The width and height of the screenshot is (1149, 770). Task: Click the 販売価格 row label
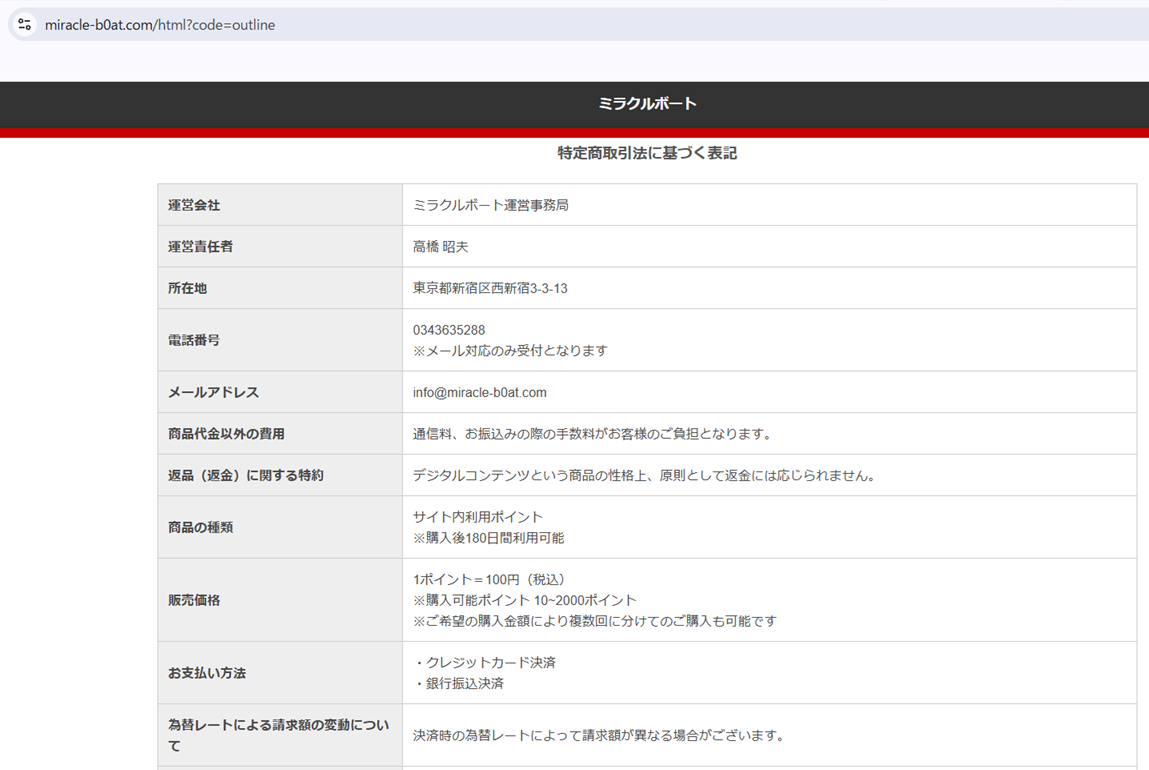193,601
